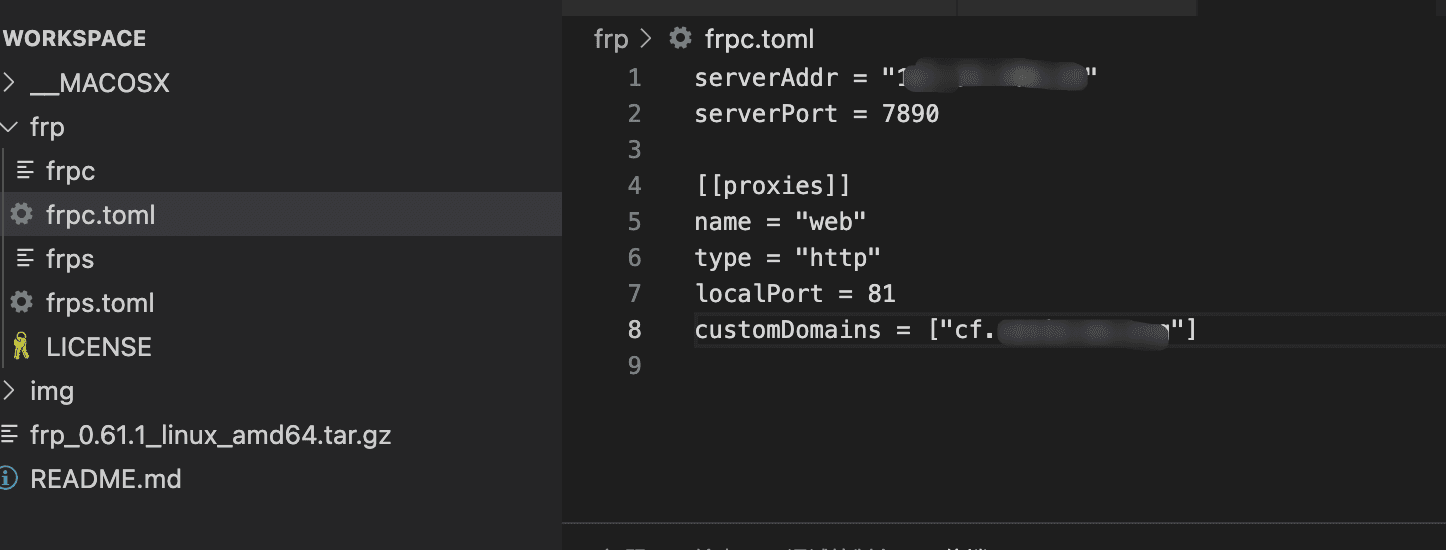
Task: Expand the img folder
Action: tap(9, 390)
